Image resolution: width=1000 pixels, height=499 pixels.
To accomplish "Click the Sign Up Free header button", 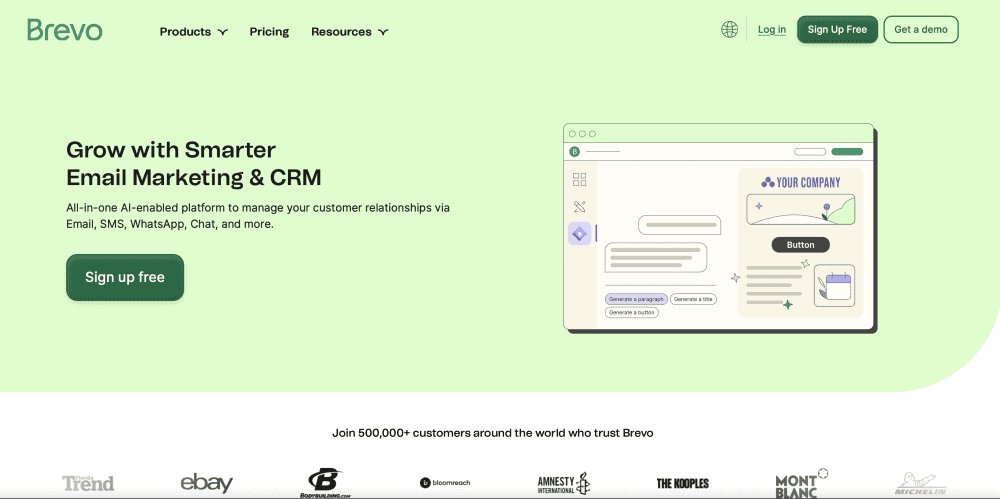I will [x=837, y=29].
